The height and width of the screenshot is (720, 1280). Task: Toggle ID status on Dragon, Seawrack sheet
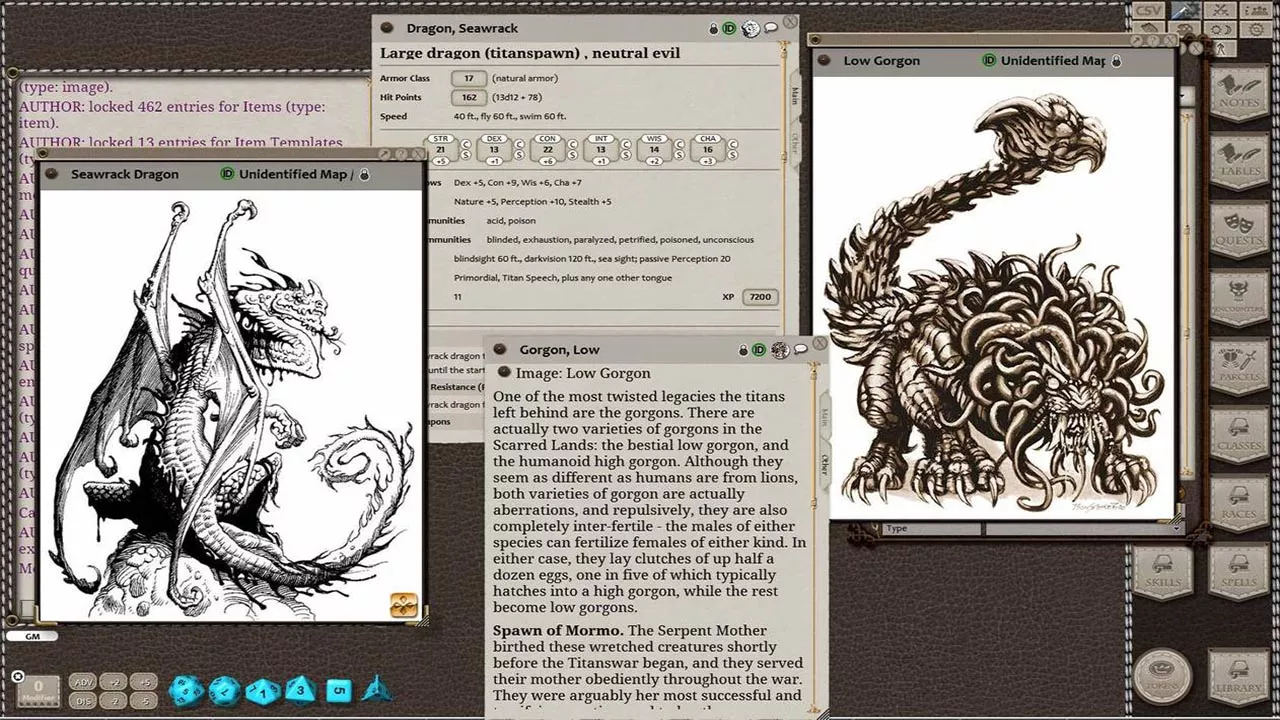tap(729, 29)
